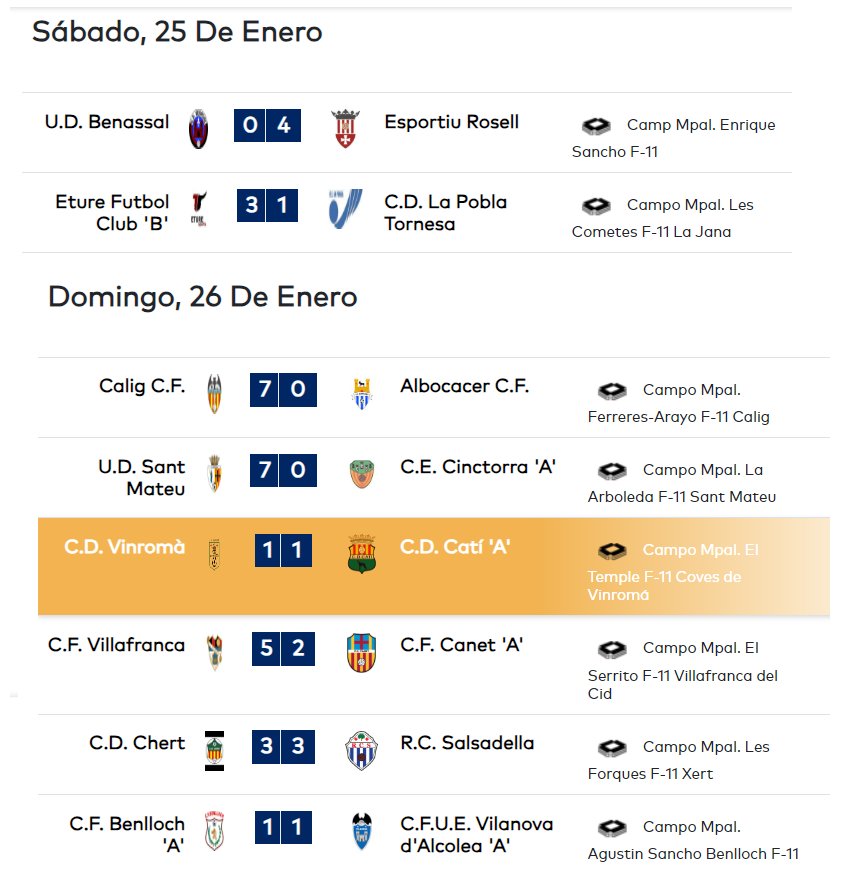Click the C.D. Chert team badge

coord(214,751)
